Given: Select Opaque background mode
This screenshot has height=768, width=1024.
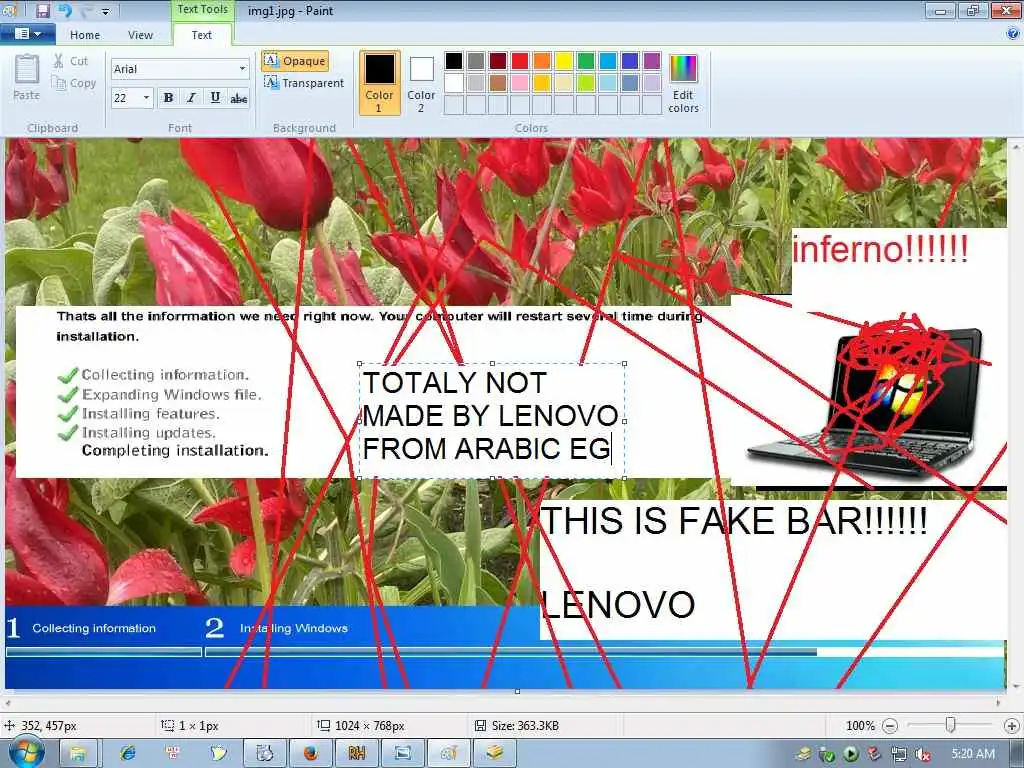Looking at the screenshot, I should 295,61.
